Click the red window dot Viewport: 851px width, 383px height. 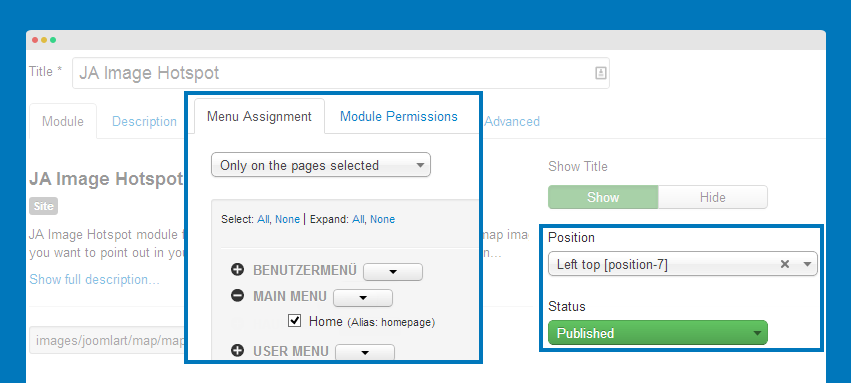pyautogui.click(x=35, y=40)
